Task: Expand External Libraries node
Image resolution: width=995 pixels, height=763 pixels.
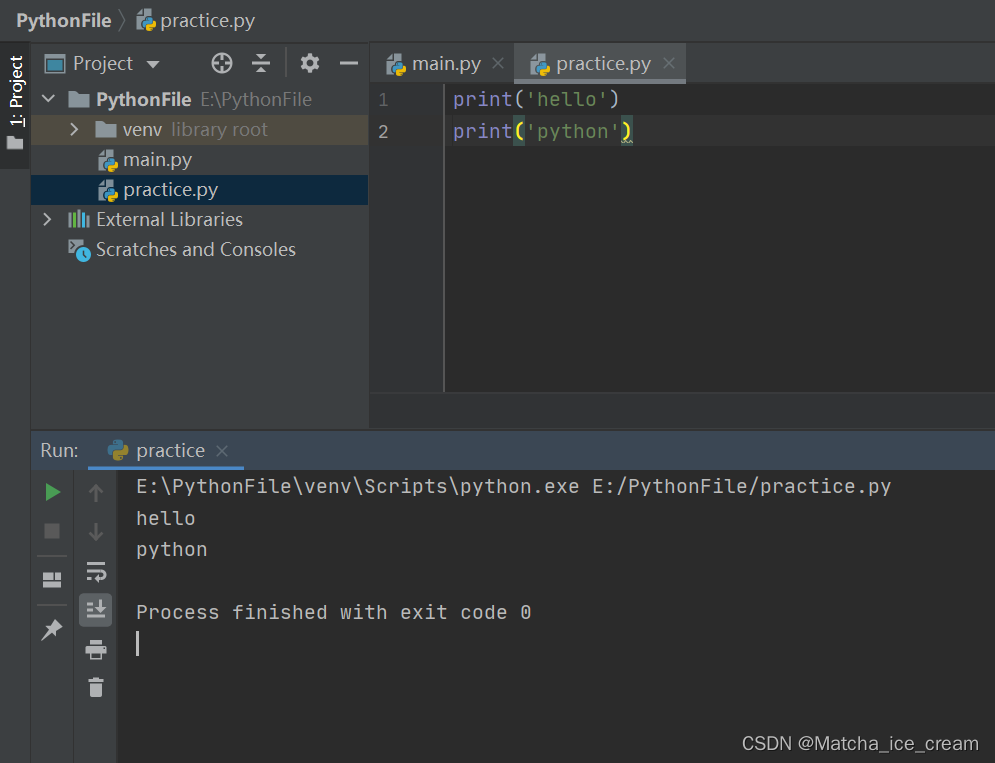Action: point(48,220)
